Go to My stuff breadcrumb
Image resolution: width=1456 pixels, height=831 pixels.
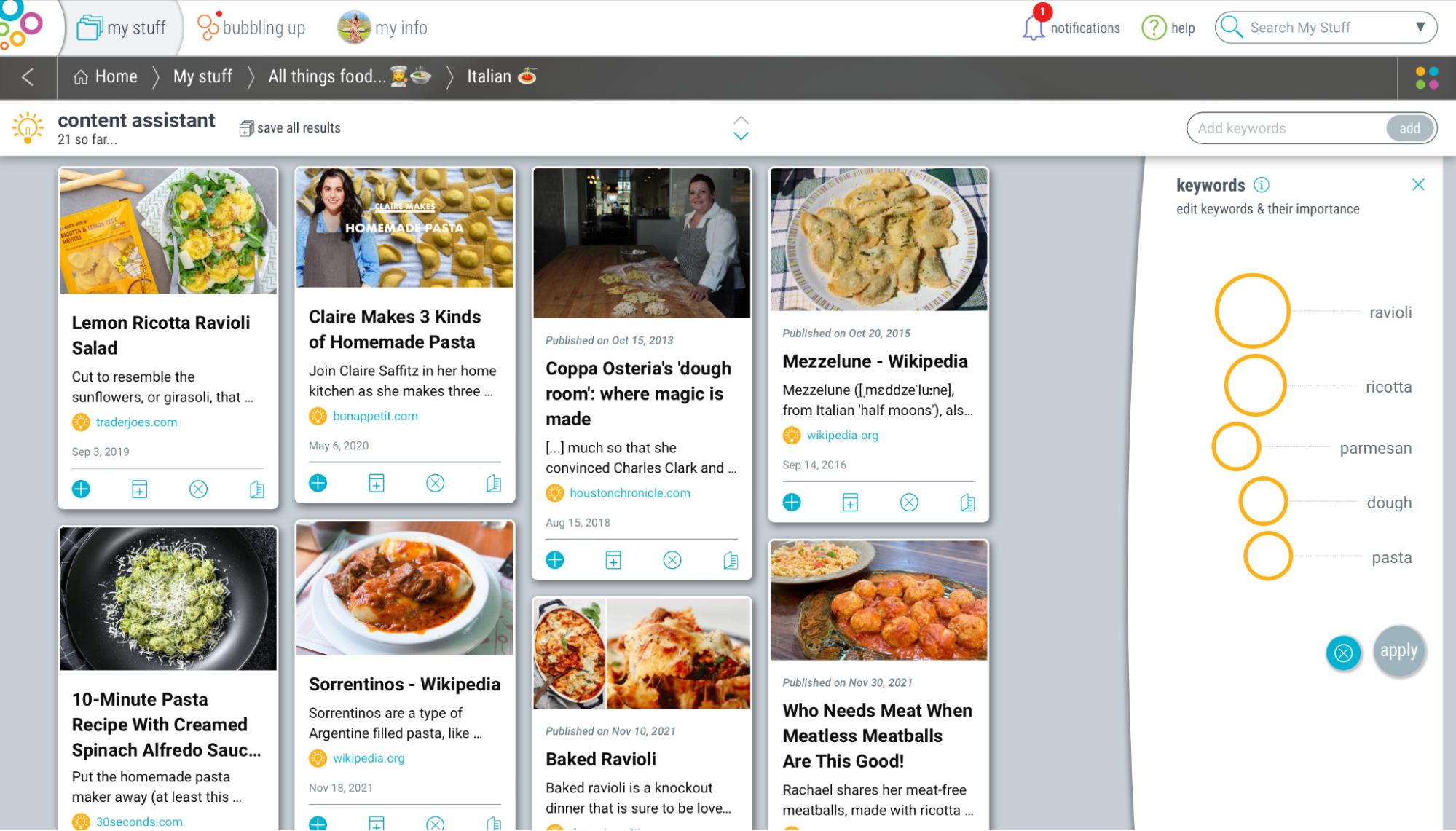202,76
